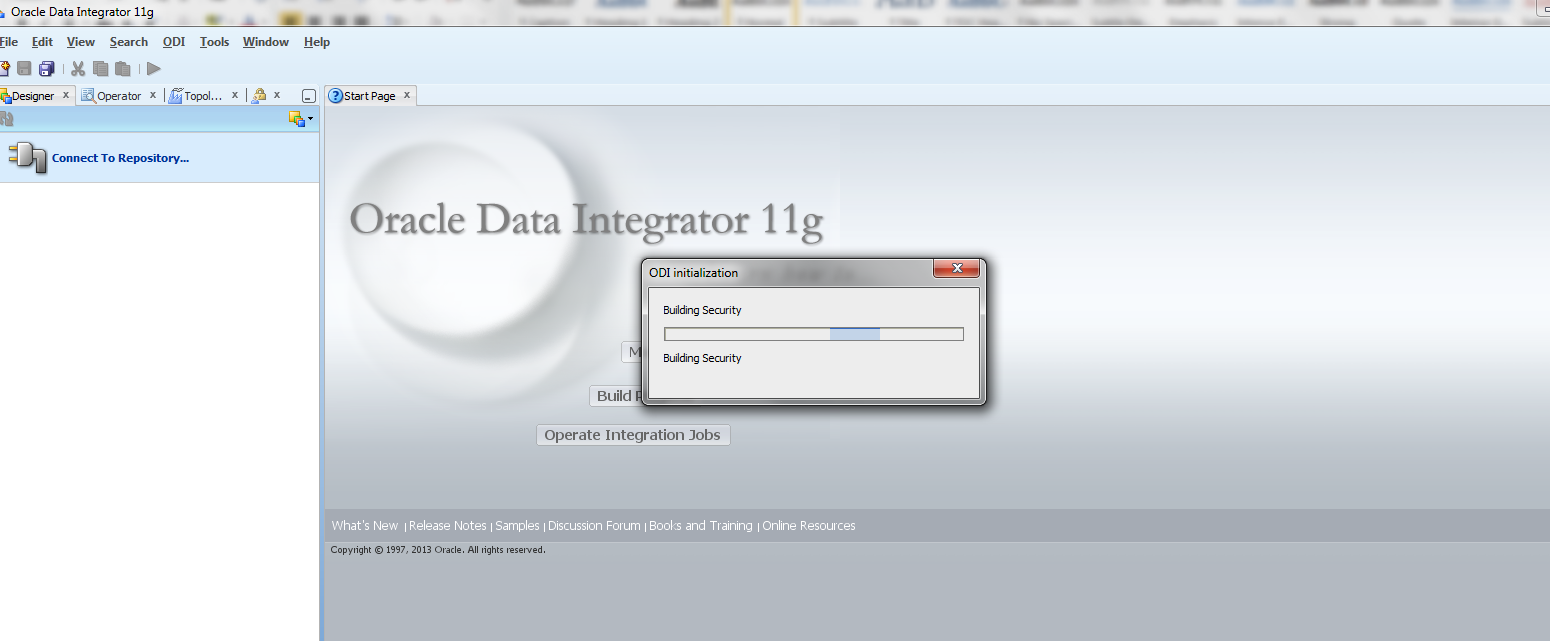Switch to the Designer tab
Screen dimensions: 1550x641
click(32, 96)
